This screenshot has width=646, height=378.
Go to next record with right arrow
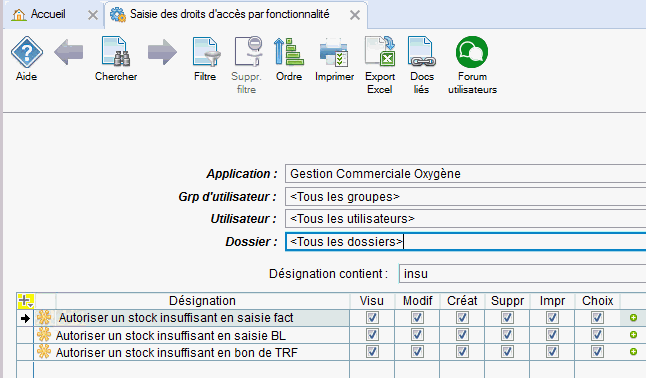(162, 52)
